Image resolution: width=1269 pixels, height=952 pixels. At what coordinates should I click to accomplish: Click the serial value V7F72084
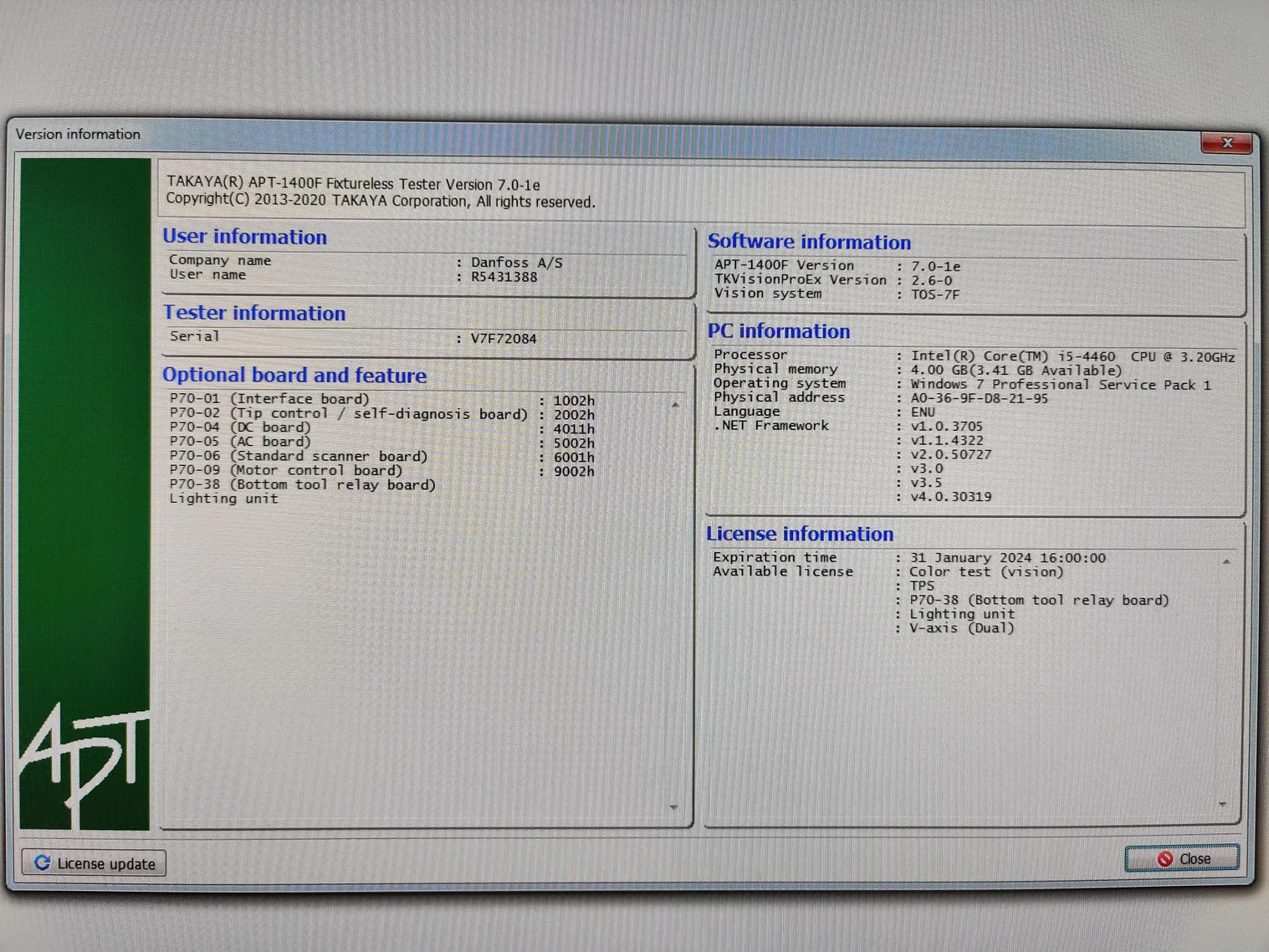503,339
